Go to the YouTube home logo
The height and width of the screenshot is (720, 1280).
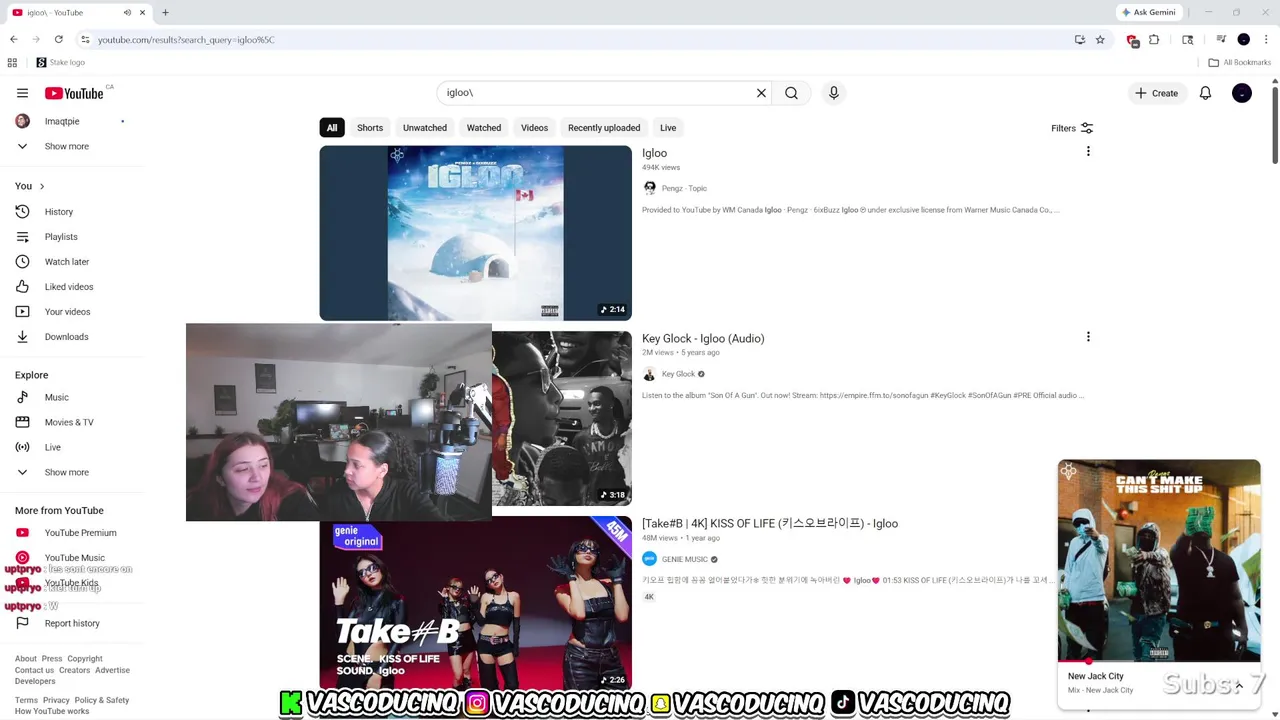tap(74, 93)
